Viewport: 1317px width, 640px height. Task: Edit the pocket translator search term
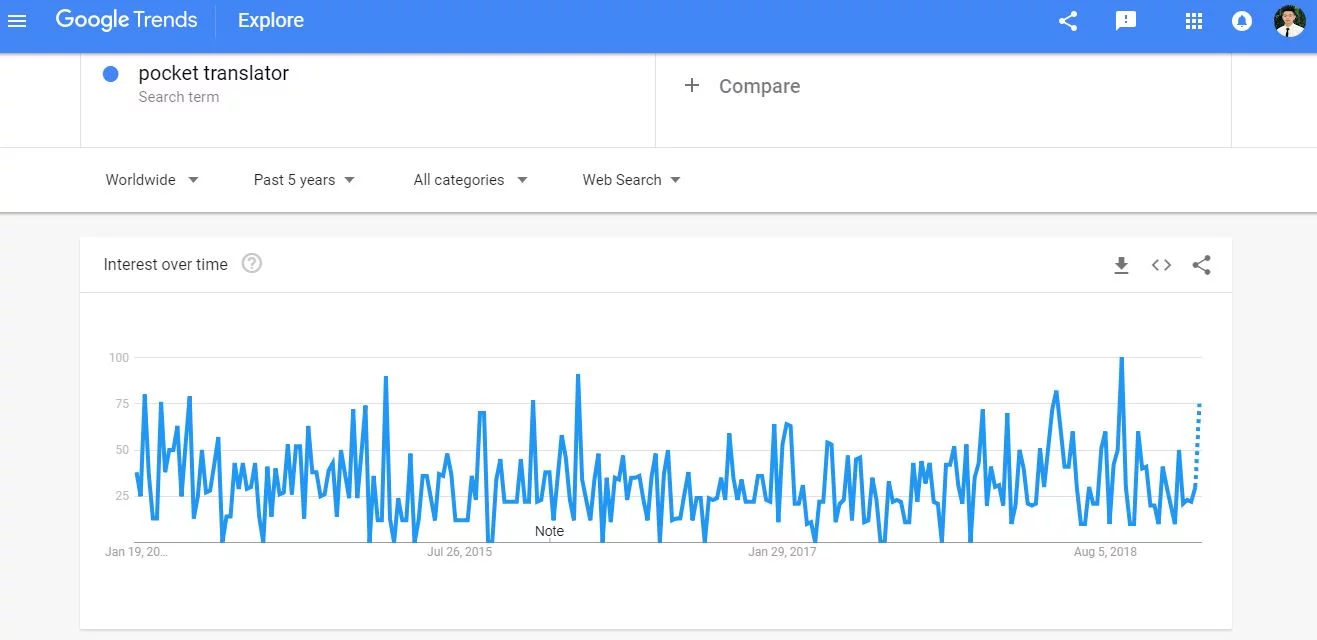coord(214,73)
